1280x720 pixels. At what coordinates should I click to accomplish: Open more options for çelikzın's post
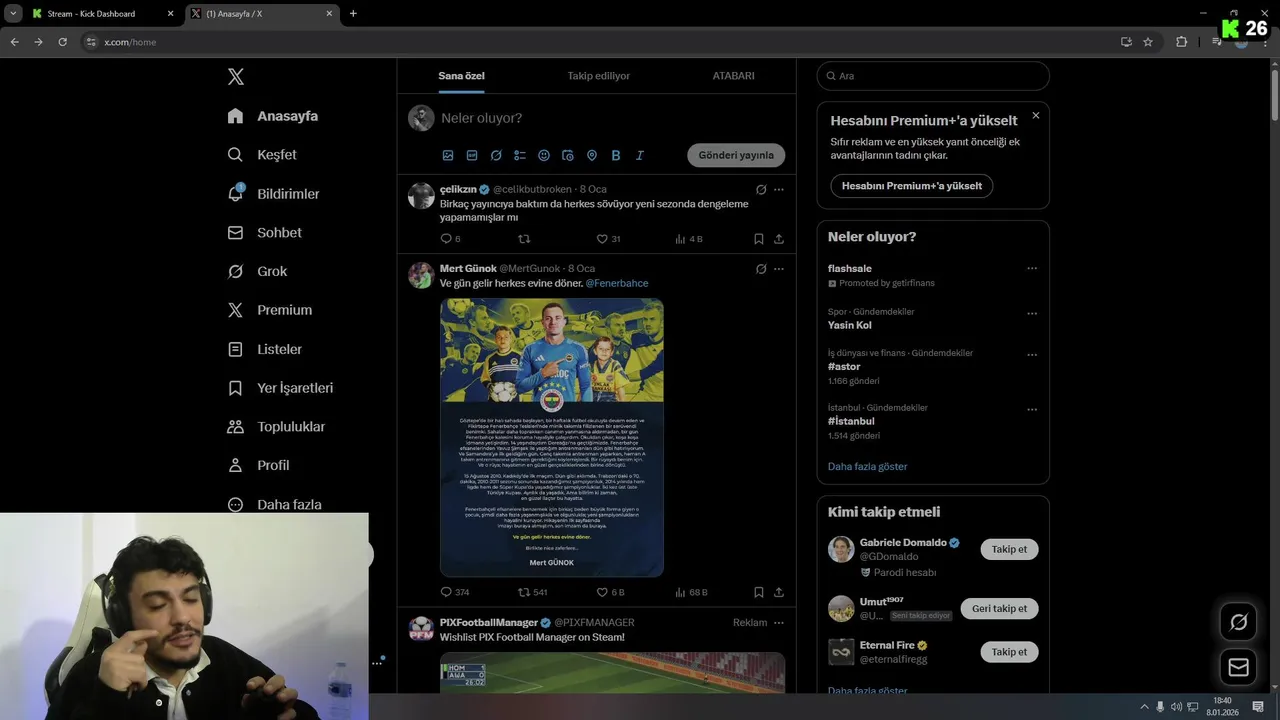[779, 189]
